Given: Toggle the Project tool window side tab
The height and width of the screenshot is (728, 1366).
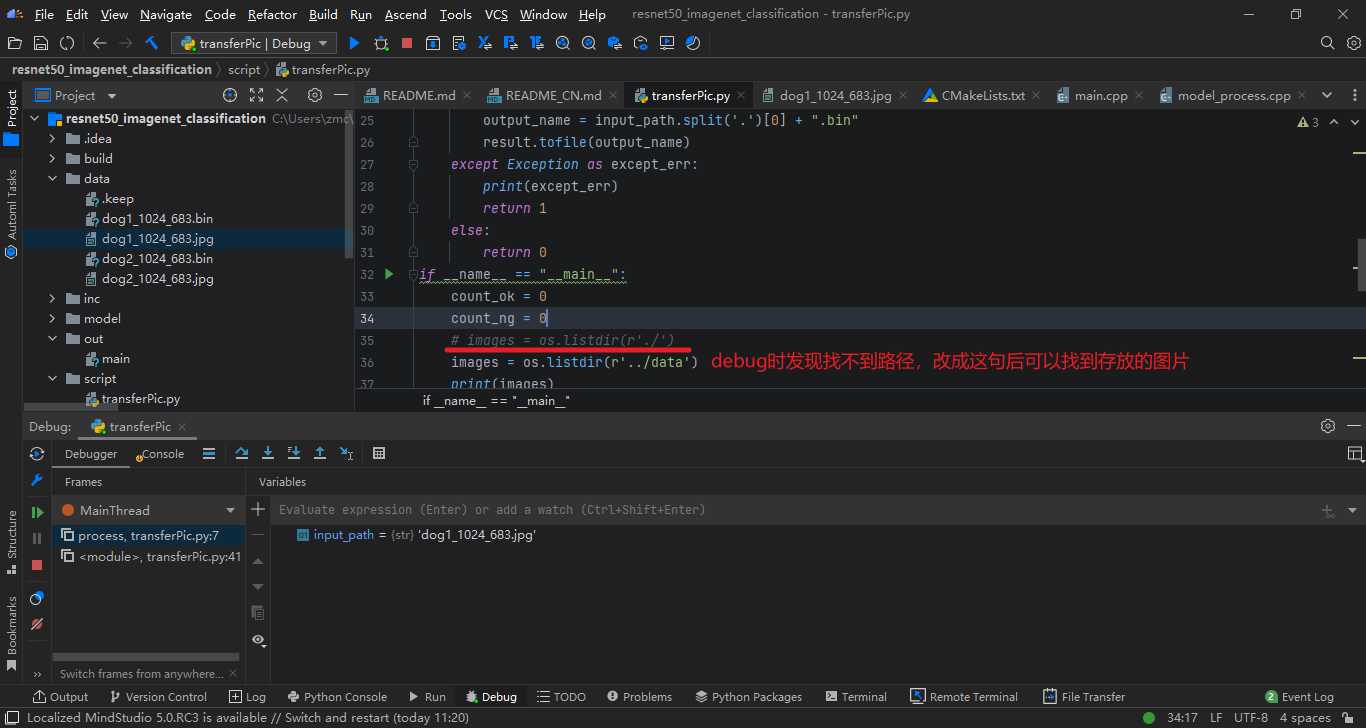Looking at the screenshot, I should tap(12, 118).
